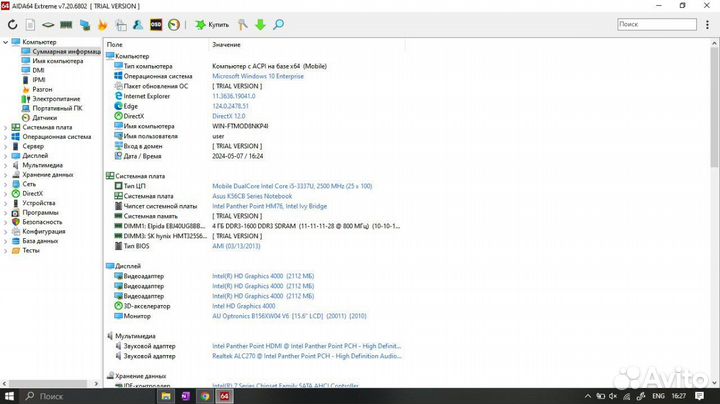Click the DirectX 12.0 value link

coord(229,116)
